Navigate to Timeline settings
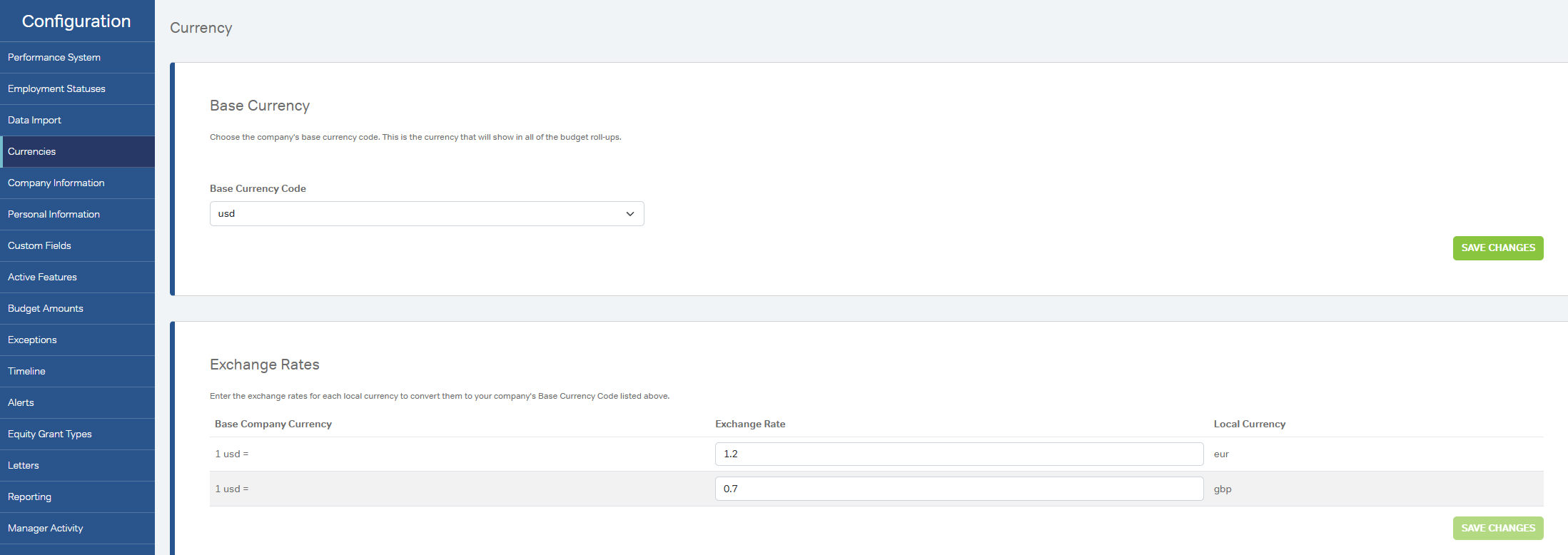The image size is (1568, 555). click(26, 372)
